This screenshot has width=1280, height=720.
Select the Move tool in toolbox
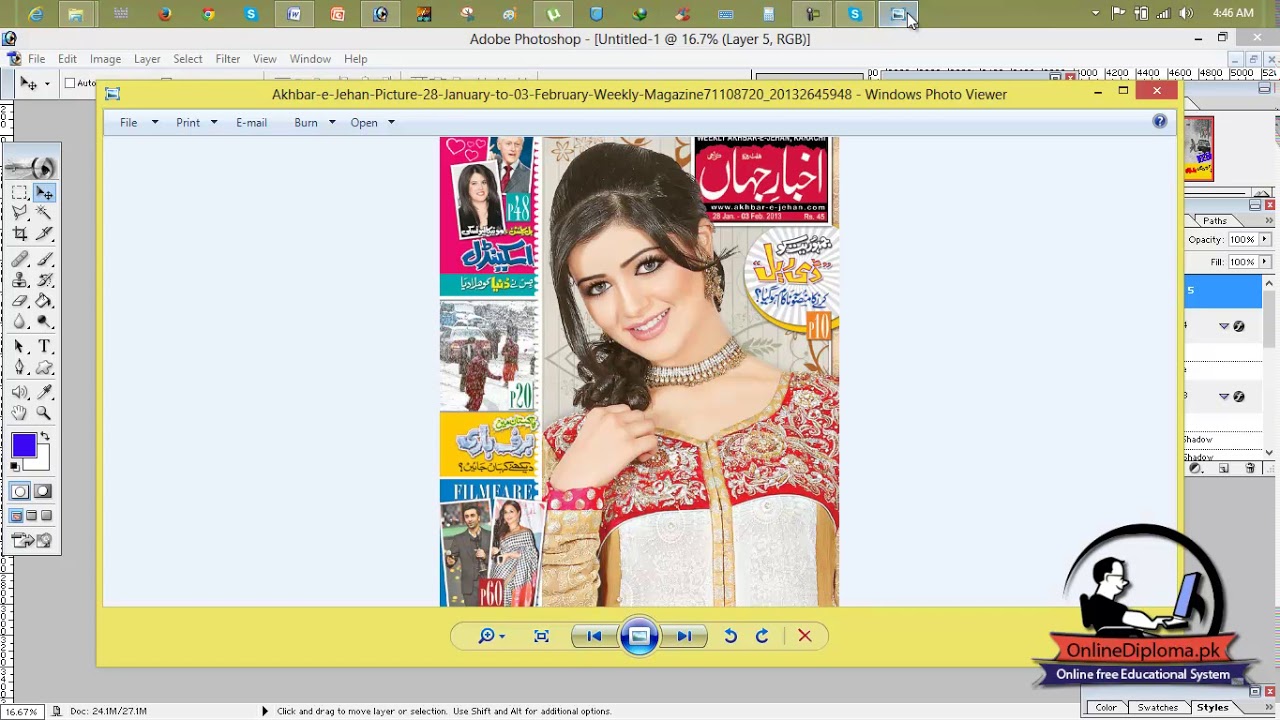(44, 192)
